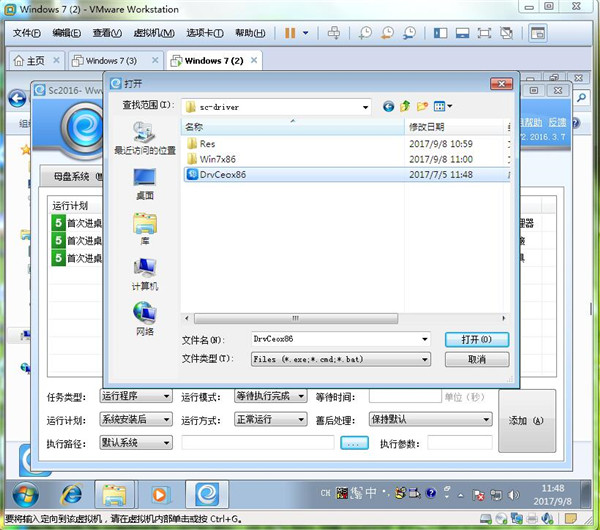
Task: Revert to snapshot toolbar icon
Action: (x=387, y=33)
